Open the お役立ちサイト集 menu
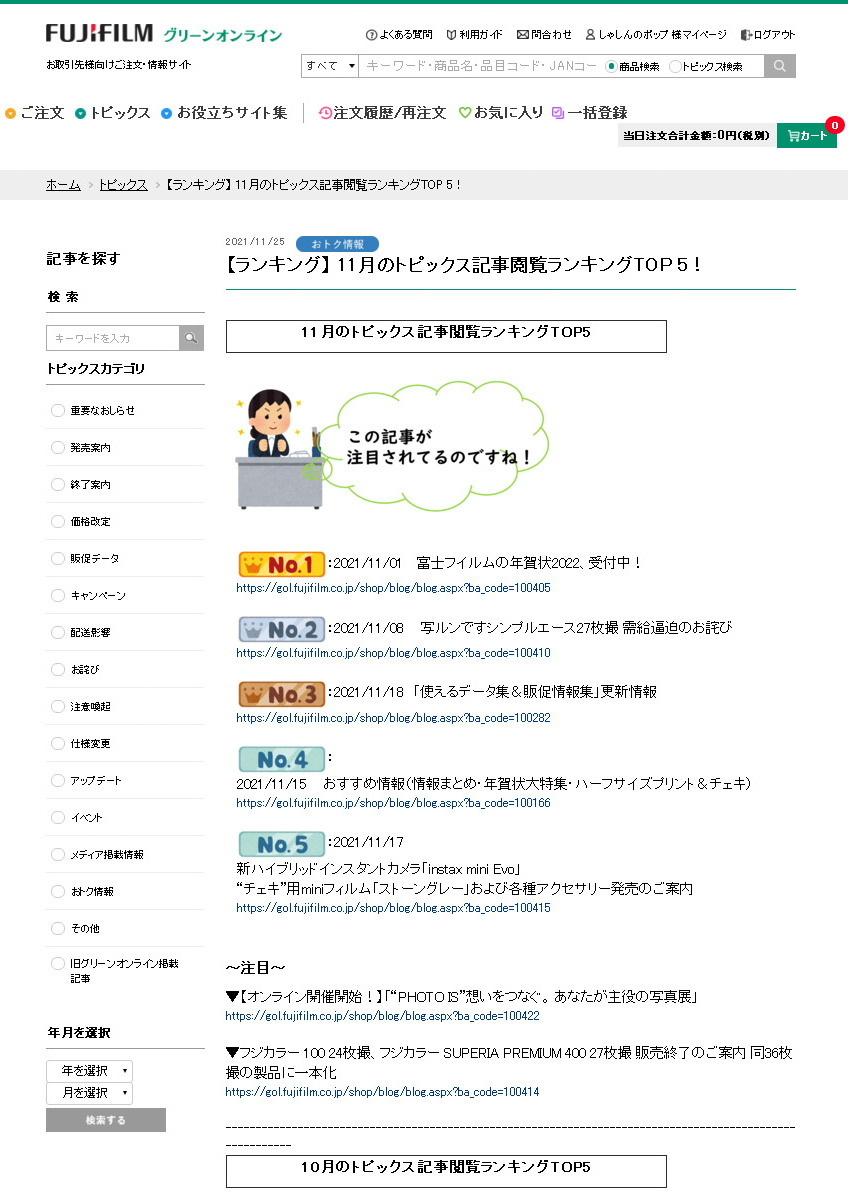Image resolution: width=848 pixels, height=1200 pixels. tap(232, 113)
